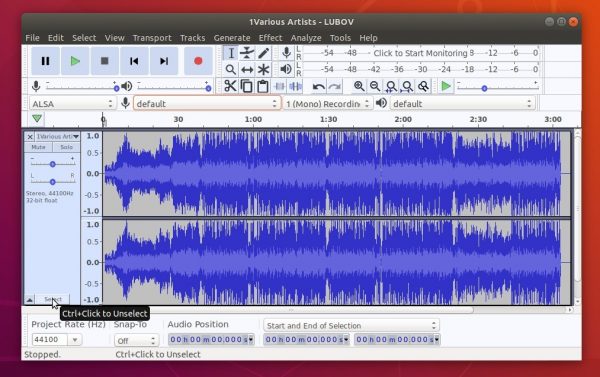This screenshot has height=377, width=600.
Task: Click the Pause transport button
Action: (x=45, y=61)
